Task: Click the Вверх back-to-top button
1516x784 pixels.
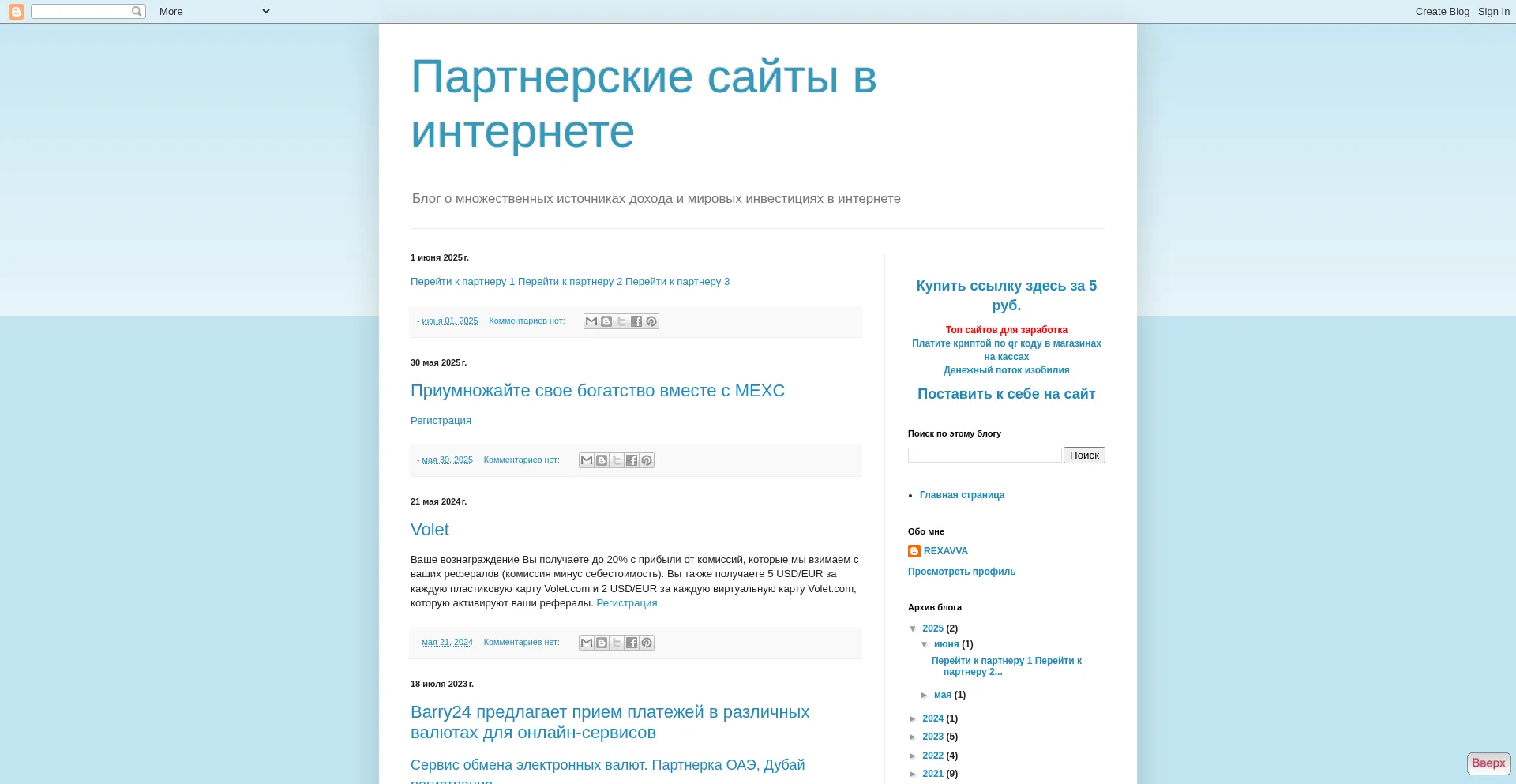Action: point(1488,763)
